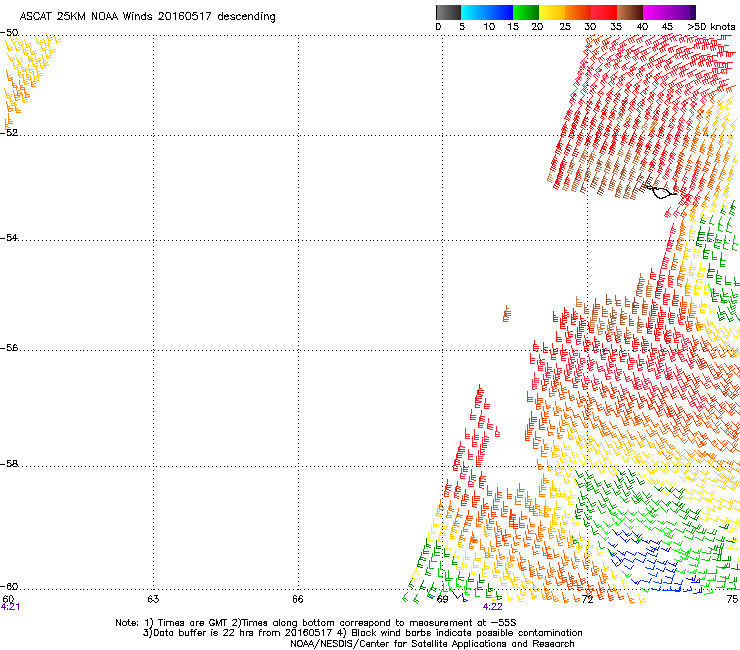This screenshot has height=650, width=740.
Task: Click the brown 35-40 knots legend segment
Action: [x=630, y=12]
